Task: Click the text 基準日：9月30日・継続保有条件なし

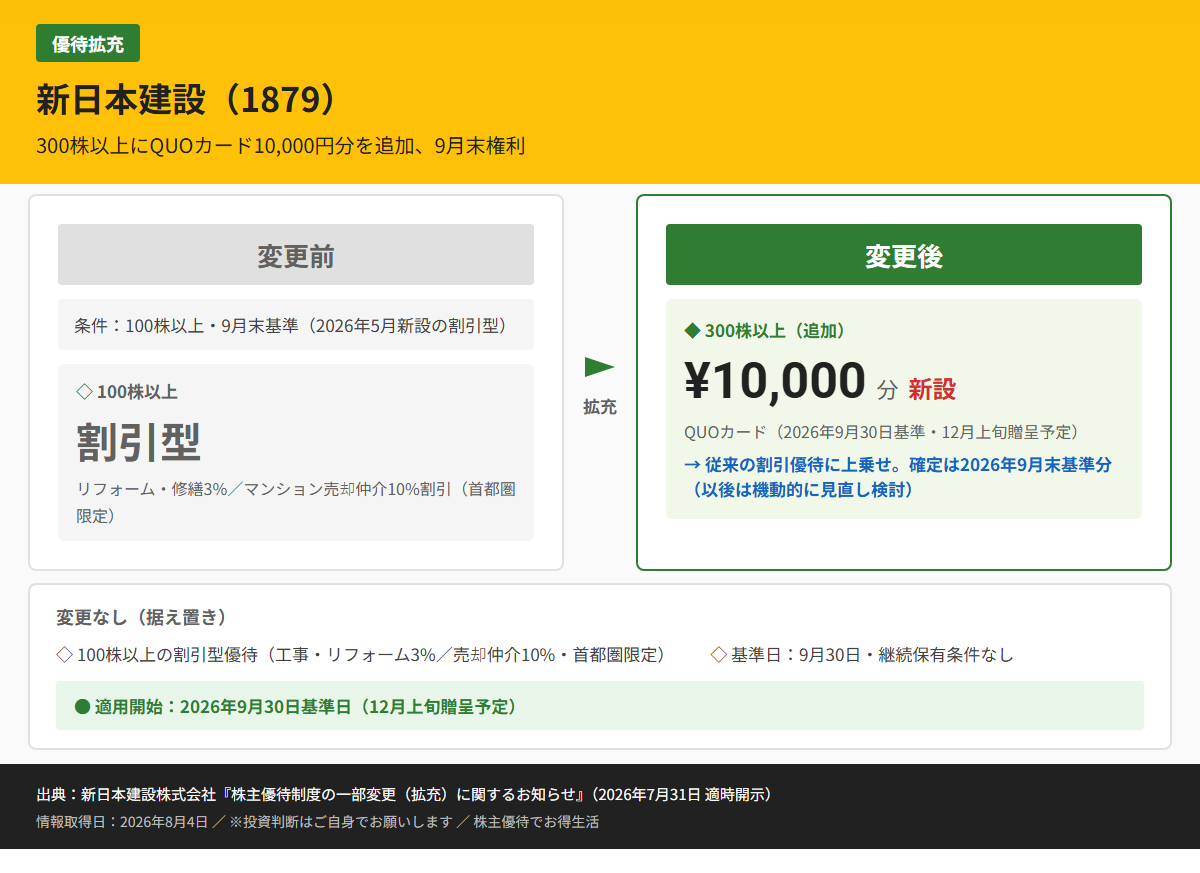Action: [872, 655]
